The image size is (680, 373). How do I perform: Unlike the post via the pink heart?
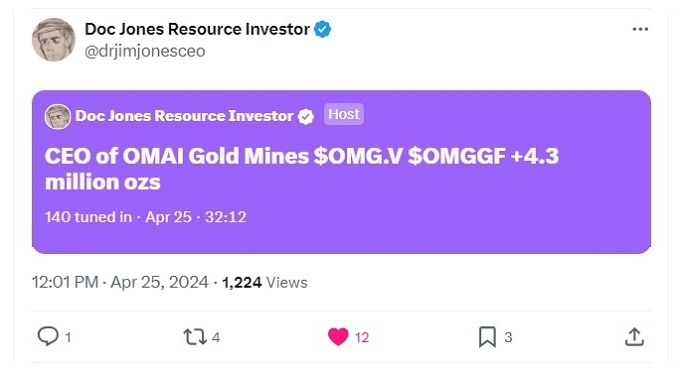(x=338, y=337)
